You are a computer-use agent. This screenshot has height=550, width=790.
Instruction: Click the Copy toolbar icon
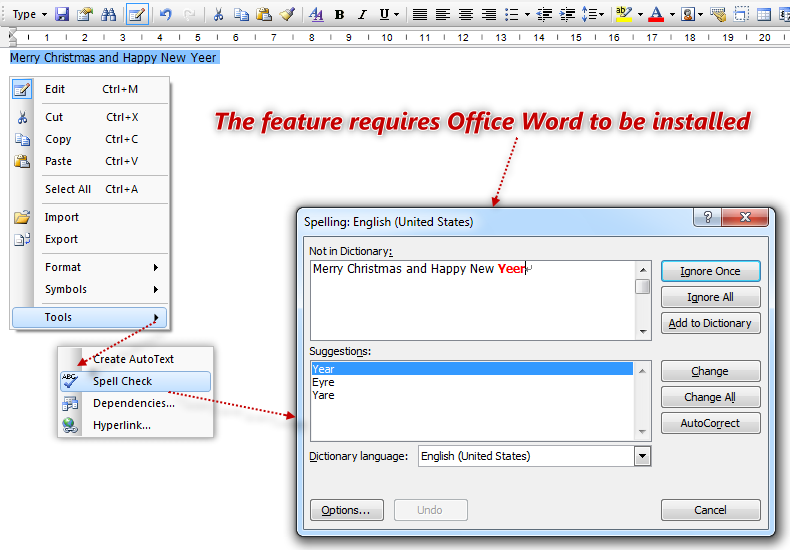coord(241,14)
